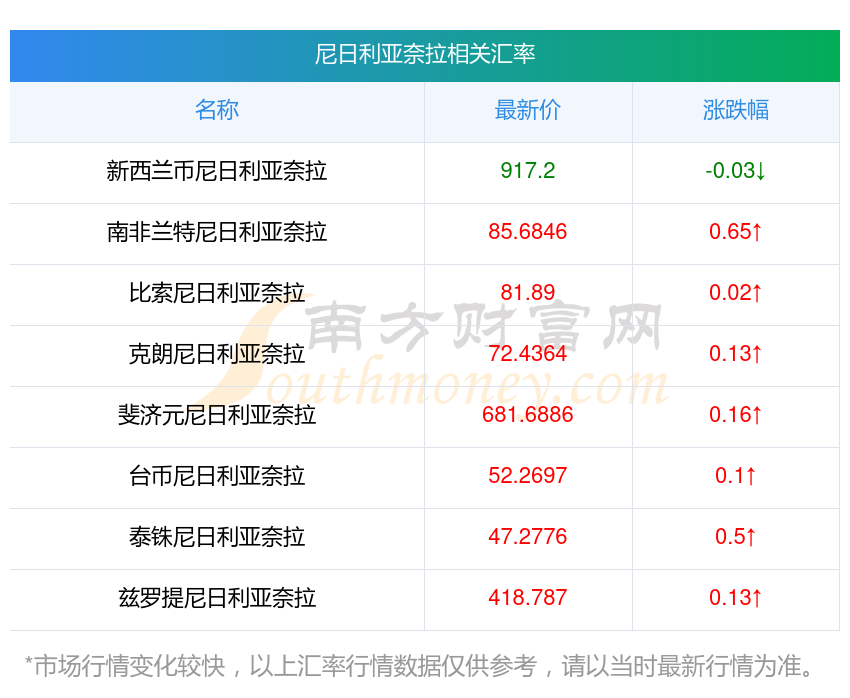Screen dimensions: 850x698
Task: Click the price value 52.2697
Action: point(527,476)
